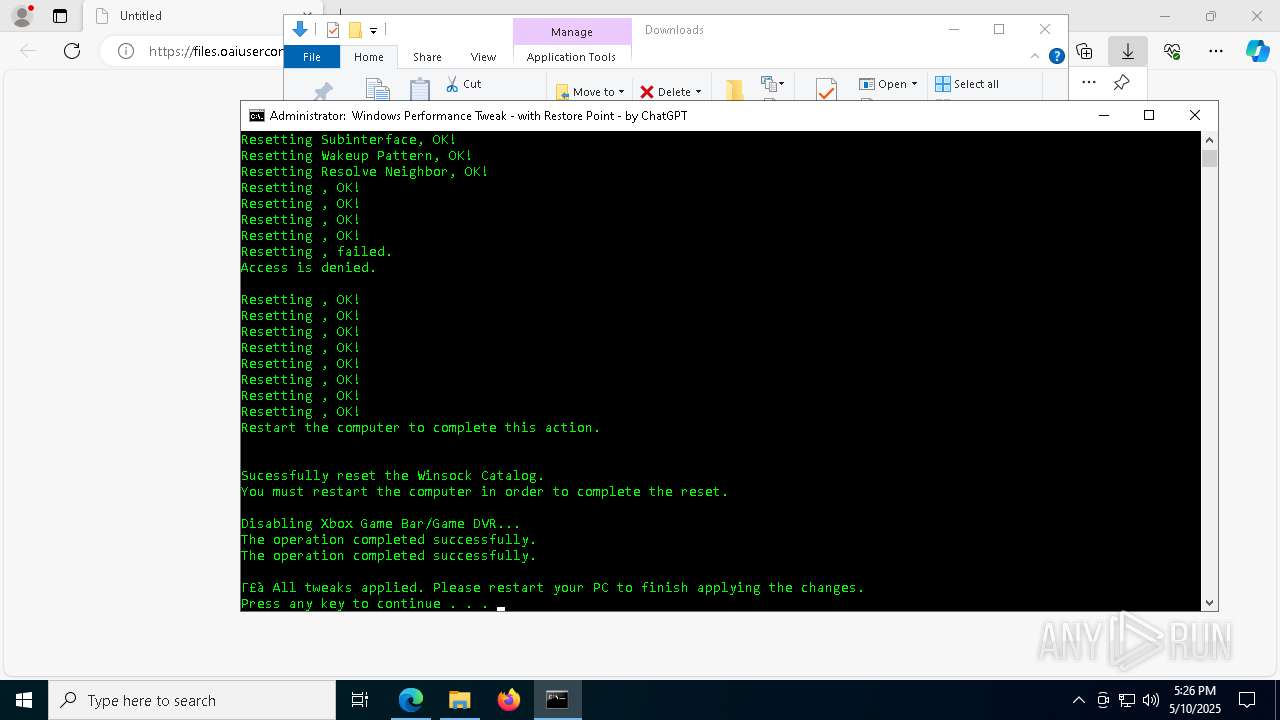Image resolution: width=1280 pixels, height=720 pixels.
Task: Click the Paste clipboard icon in ribbon
Action: (x=420, y=89)
